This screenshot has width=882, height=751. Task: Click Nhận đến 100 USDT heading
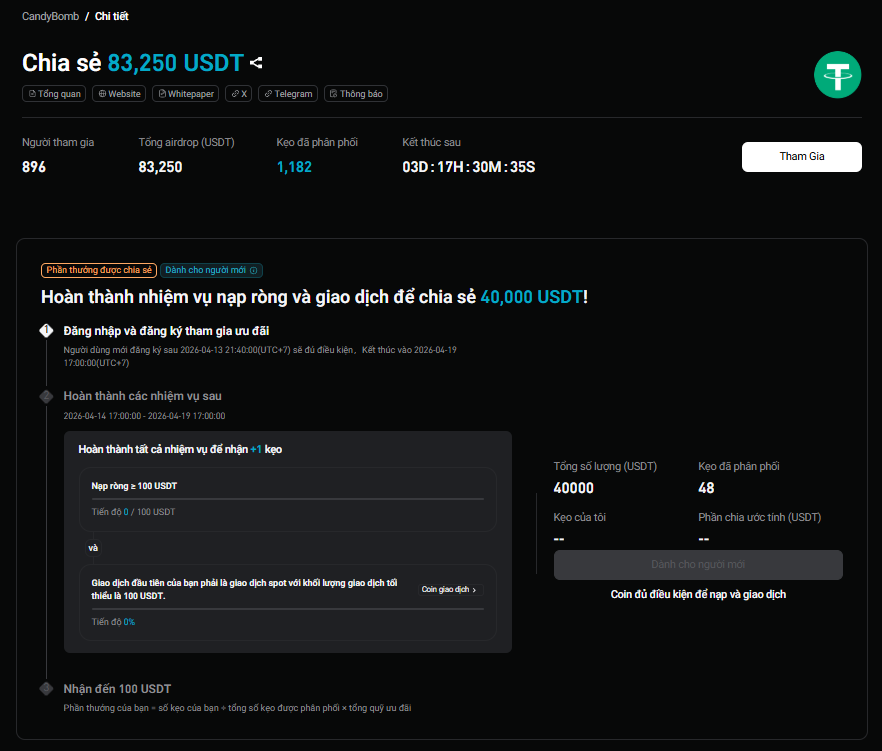pos(117,689)
